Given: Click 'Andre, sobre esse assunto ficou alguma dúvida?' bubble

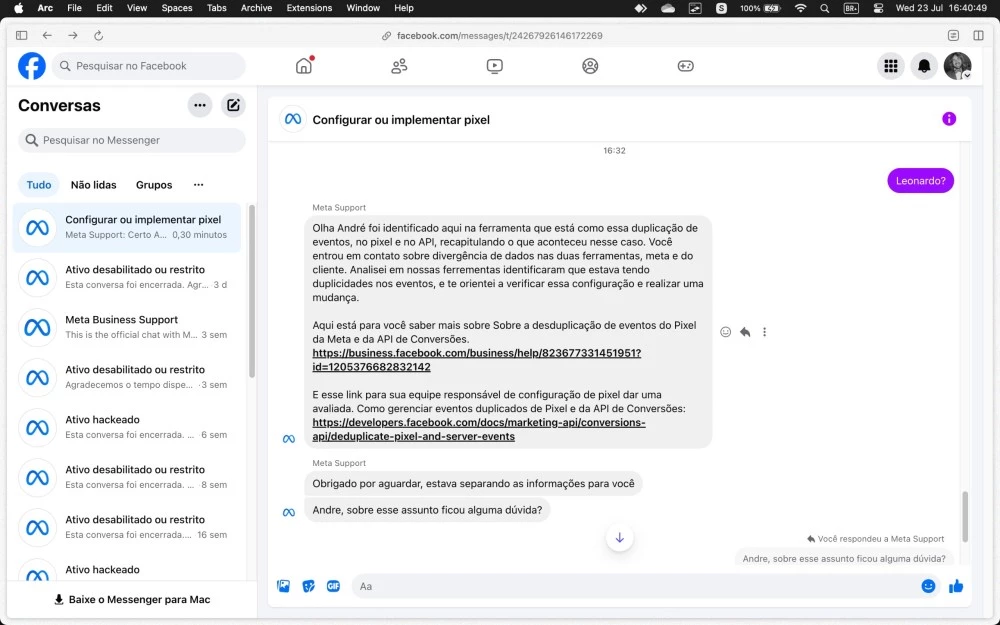Looking at the screenshot, I should [x=427, y=510].
